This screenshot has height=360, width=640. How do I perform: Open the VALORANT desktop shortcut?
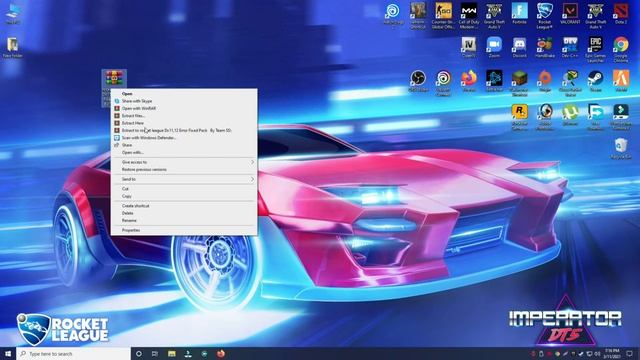(x=570, y=13)
